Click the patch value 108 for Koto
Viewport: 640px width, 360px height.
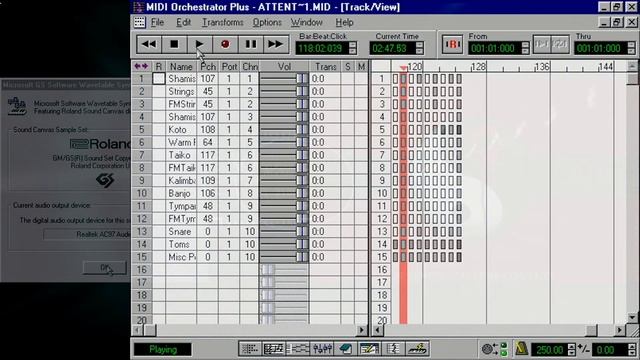(208, 130)
